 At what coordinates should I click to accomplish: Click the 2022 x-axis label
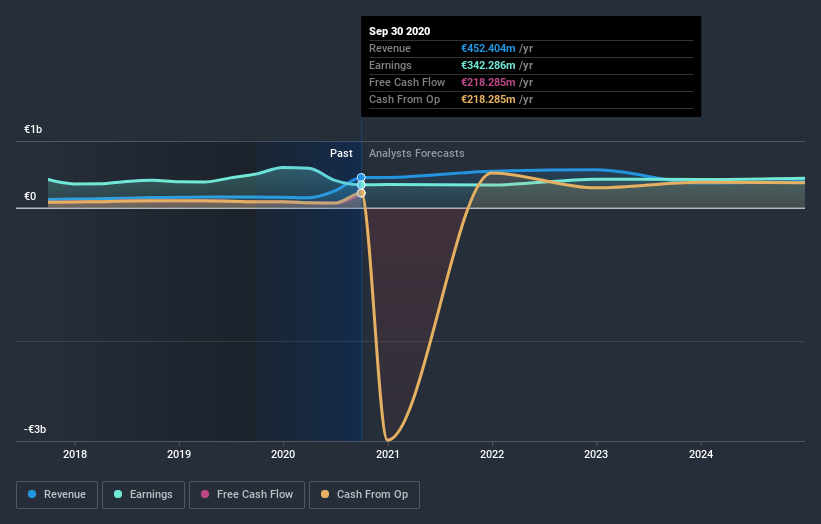click(492, 454)
